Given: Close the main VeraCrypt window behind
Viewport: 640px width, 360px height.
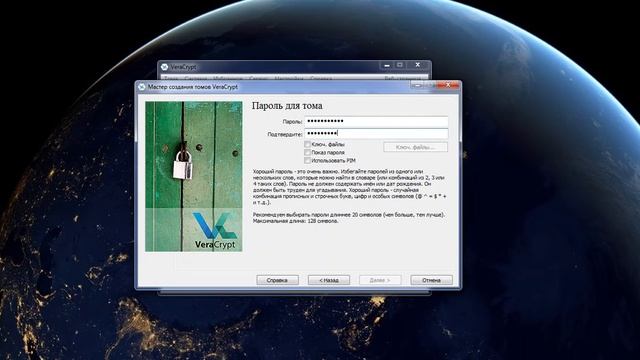Looking at the screenshot, I should 418,65.
